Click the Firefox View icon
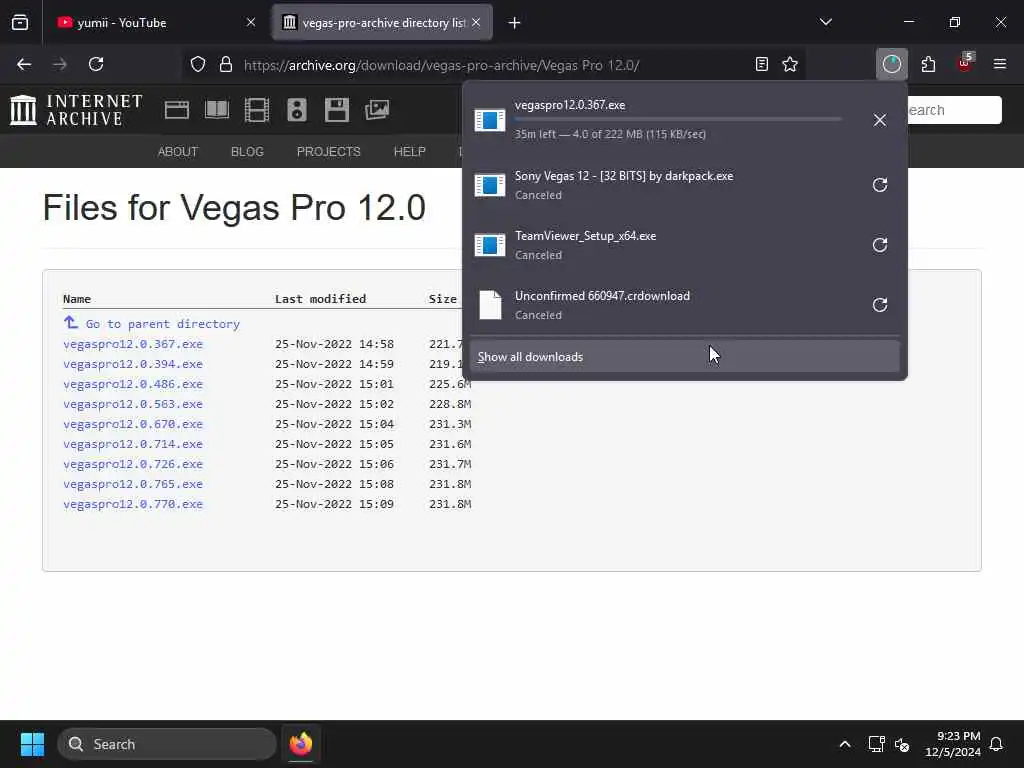The height and width of the screenshot is (768, 1024). coord(20,22)
